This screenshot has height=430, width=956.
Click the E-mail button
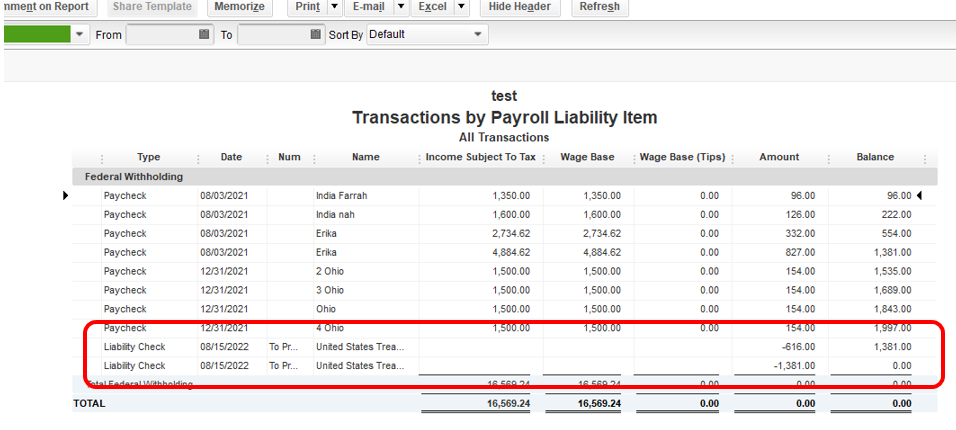[369, 7]
